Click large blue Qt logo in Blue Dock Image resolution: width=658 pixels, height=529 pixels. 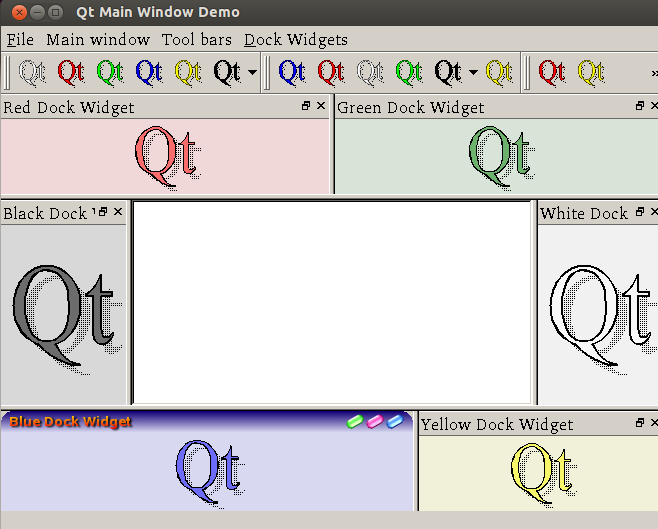pos(210,473)
